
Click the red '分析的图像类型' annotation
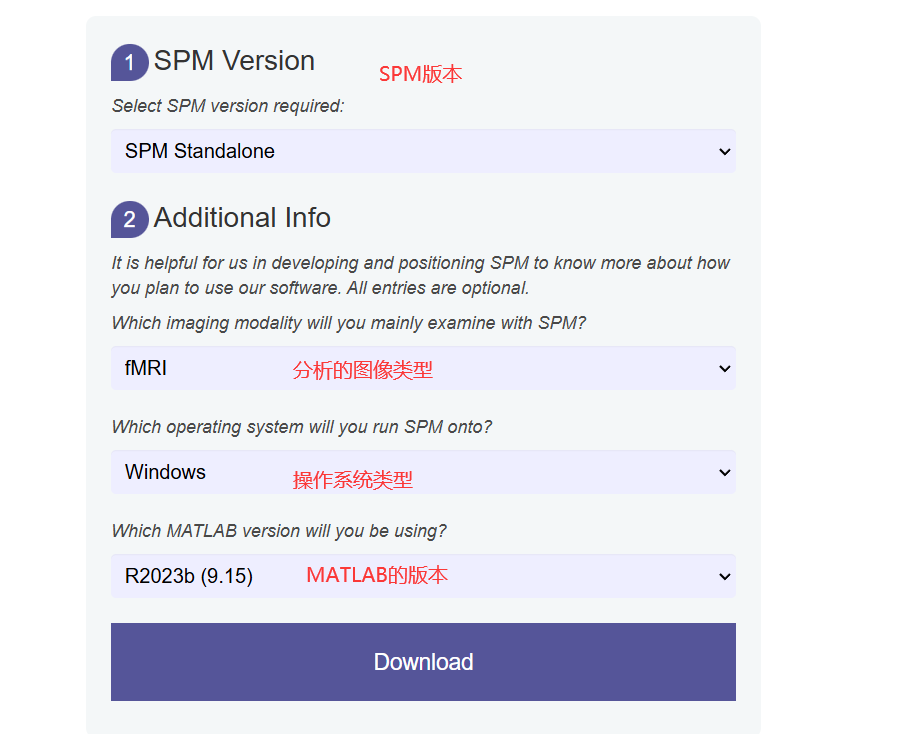click(362, 370)
